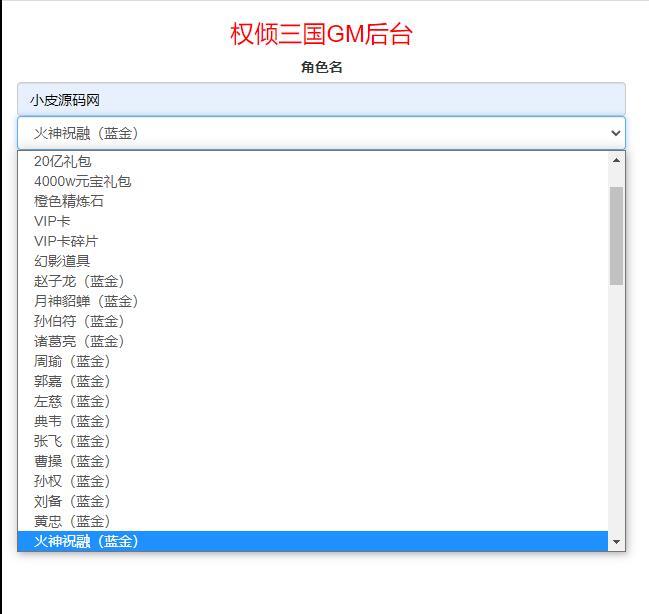The height and width of the screenshot is (614, 649).
Task: Click the dropdown list scrollbar thumb
Action: point(616,235)
